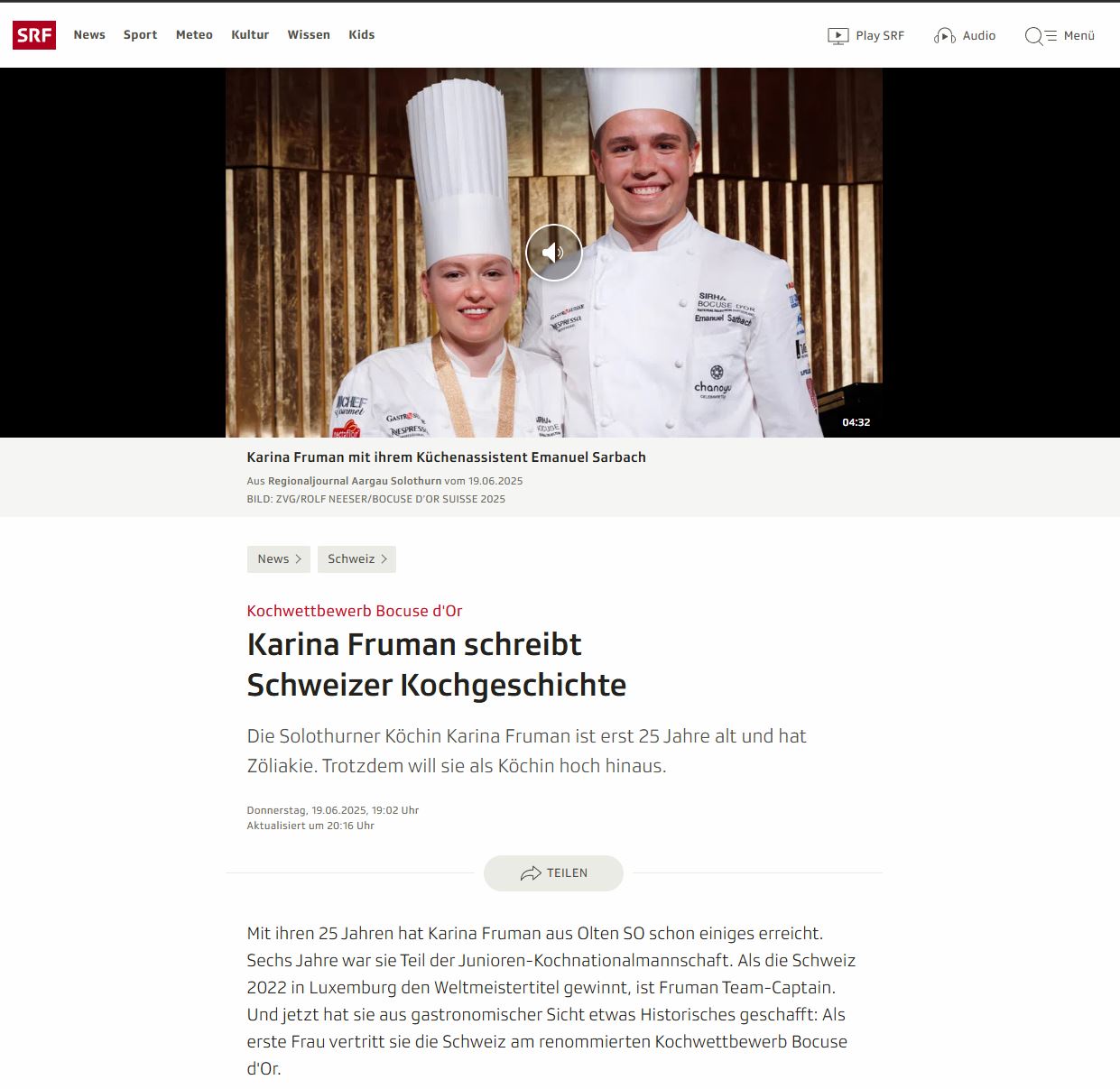This screenshot has height=1089, width=1120.
Task: Click the News breadcrumb button
Action: [x=279, y=559]
